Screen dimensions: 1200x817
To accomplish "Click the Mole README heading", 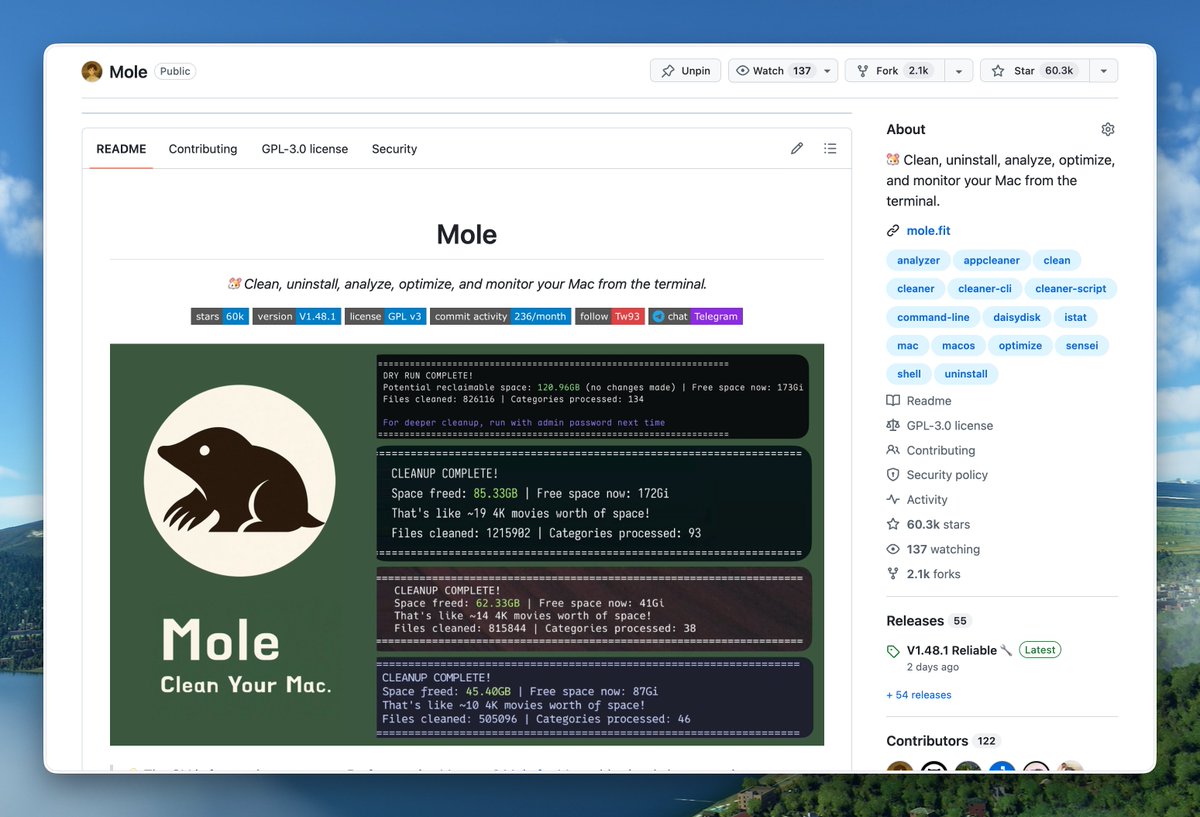I will 467,235.
